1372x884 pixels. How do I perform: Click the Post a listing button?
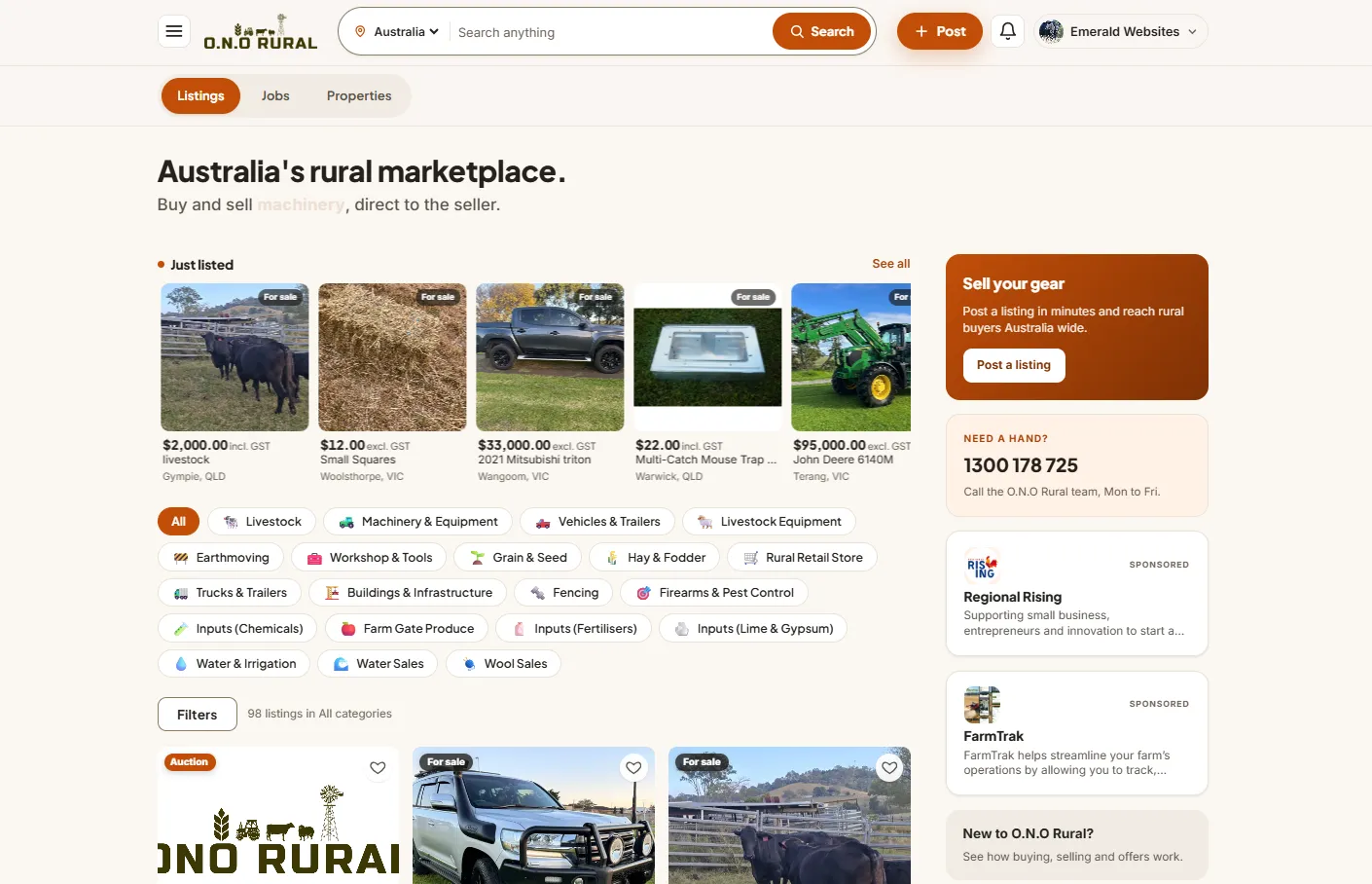(1014, 365)
